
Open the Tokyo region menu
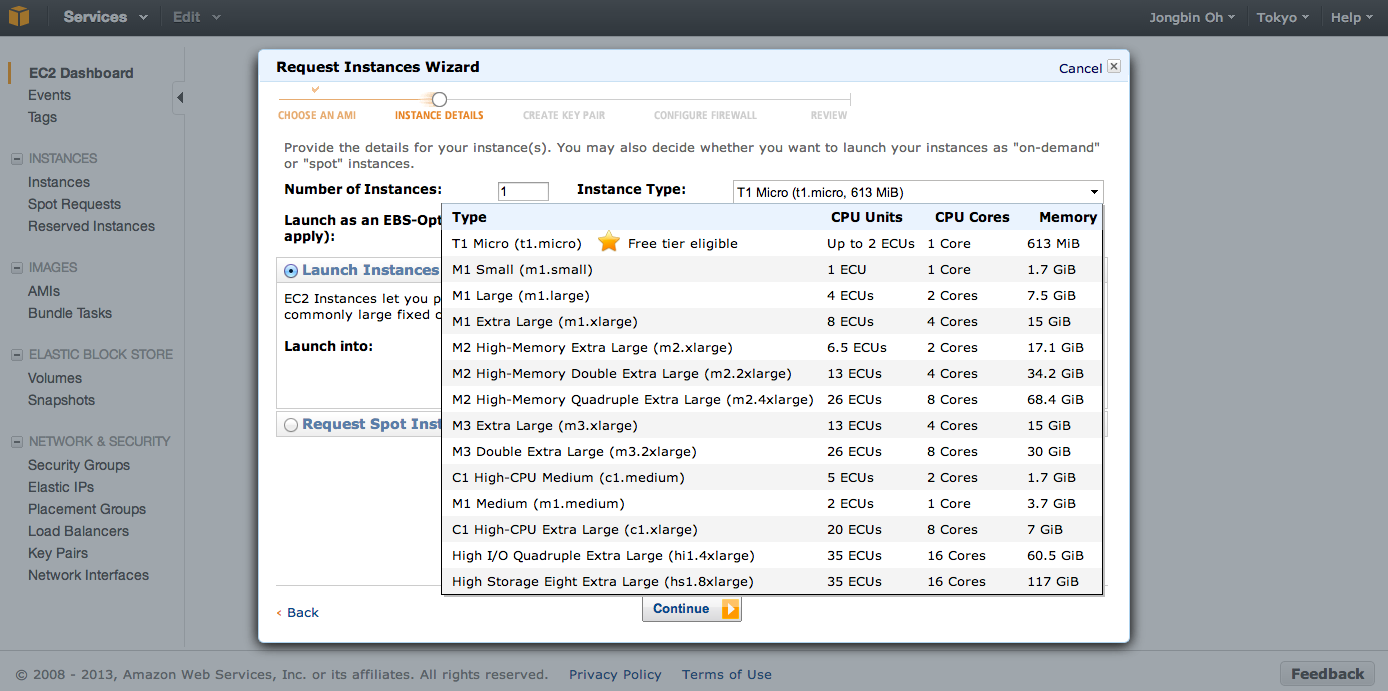pos(1283,17)
